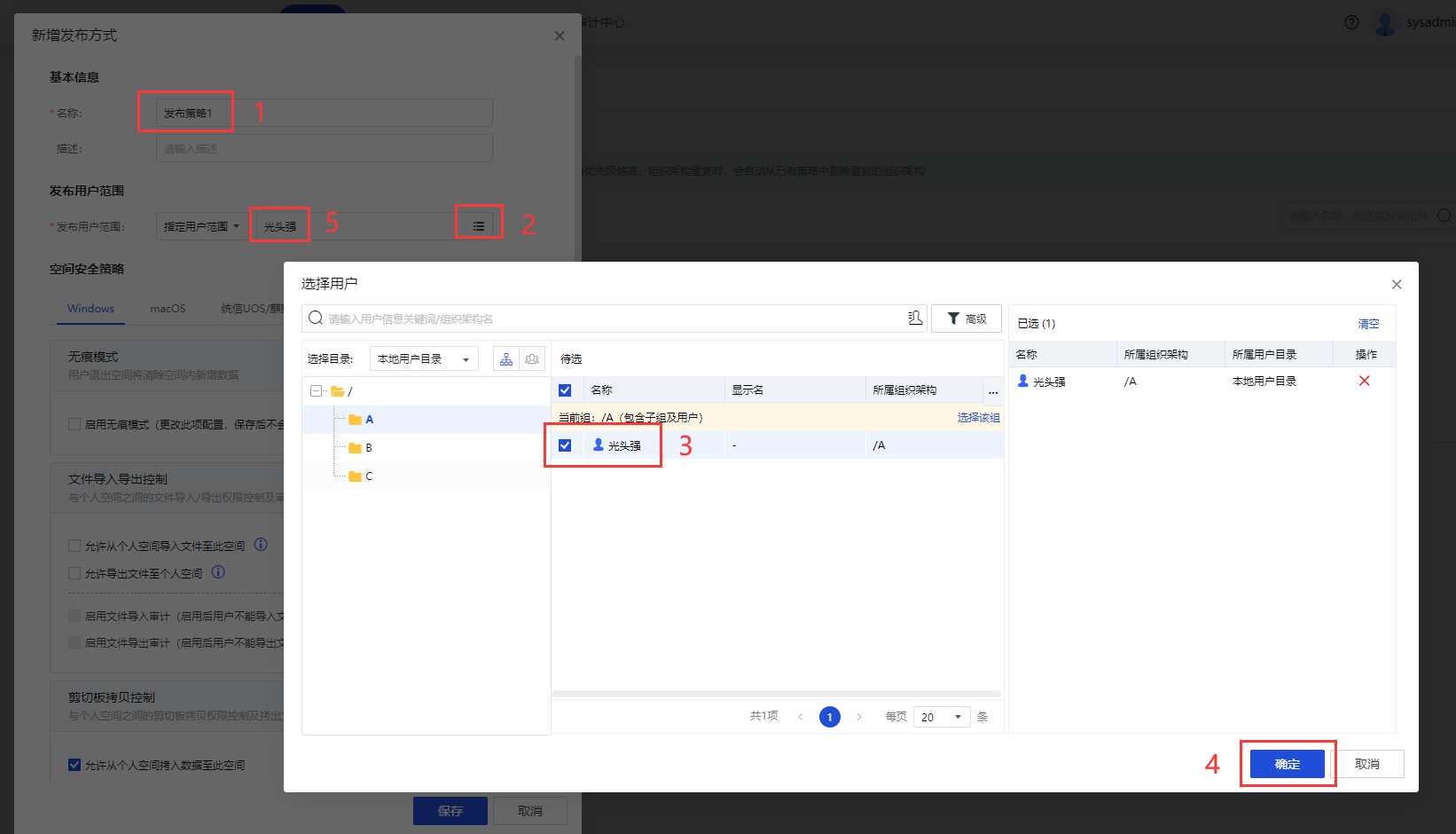Select the Windows tab
Screen dimensions: 1456x834
pos(90,309)
